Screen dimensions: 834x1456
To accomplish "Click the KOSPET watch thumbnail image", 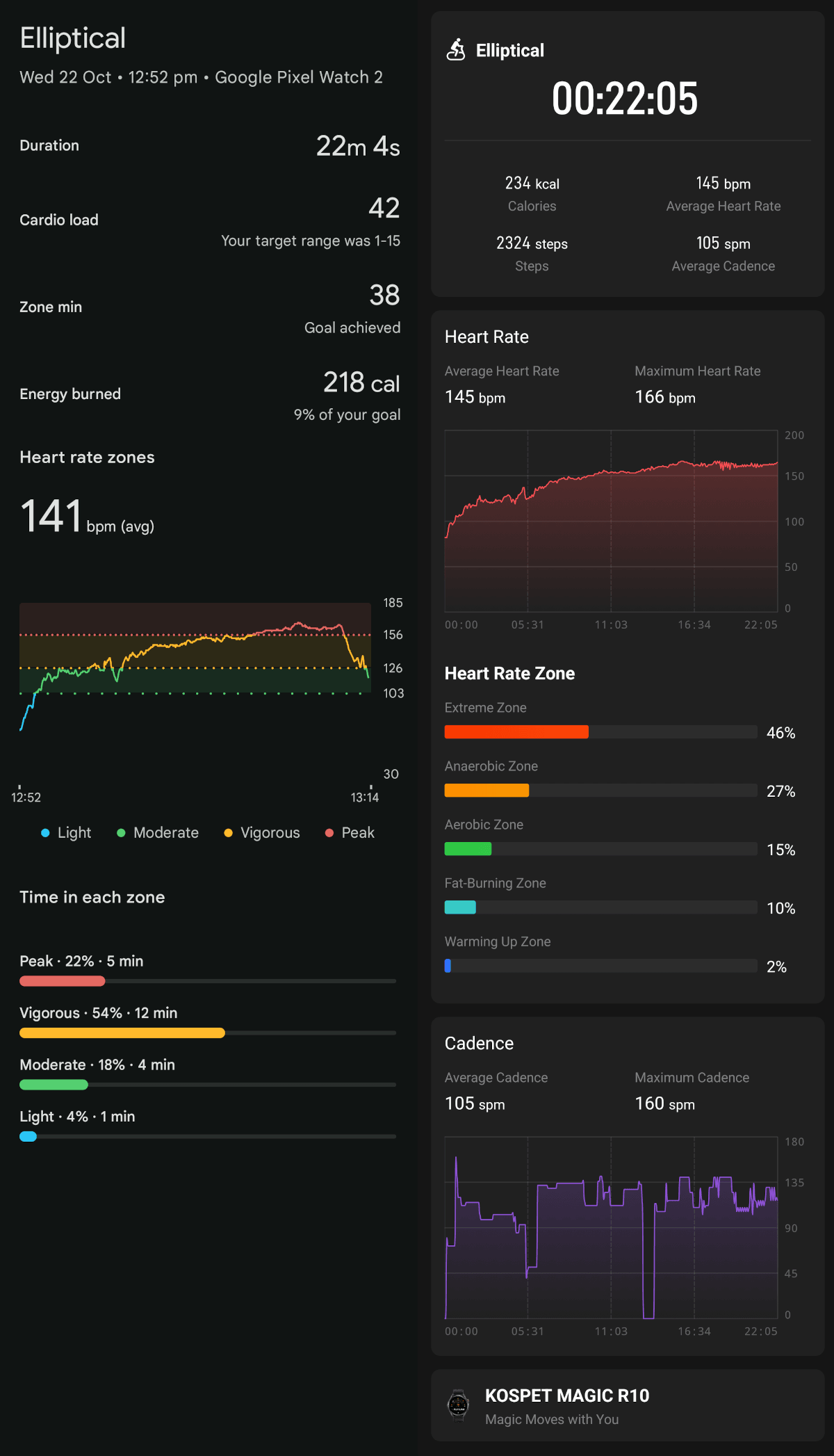I will pyautogui.click(x=458, y=1405).
